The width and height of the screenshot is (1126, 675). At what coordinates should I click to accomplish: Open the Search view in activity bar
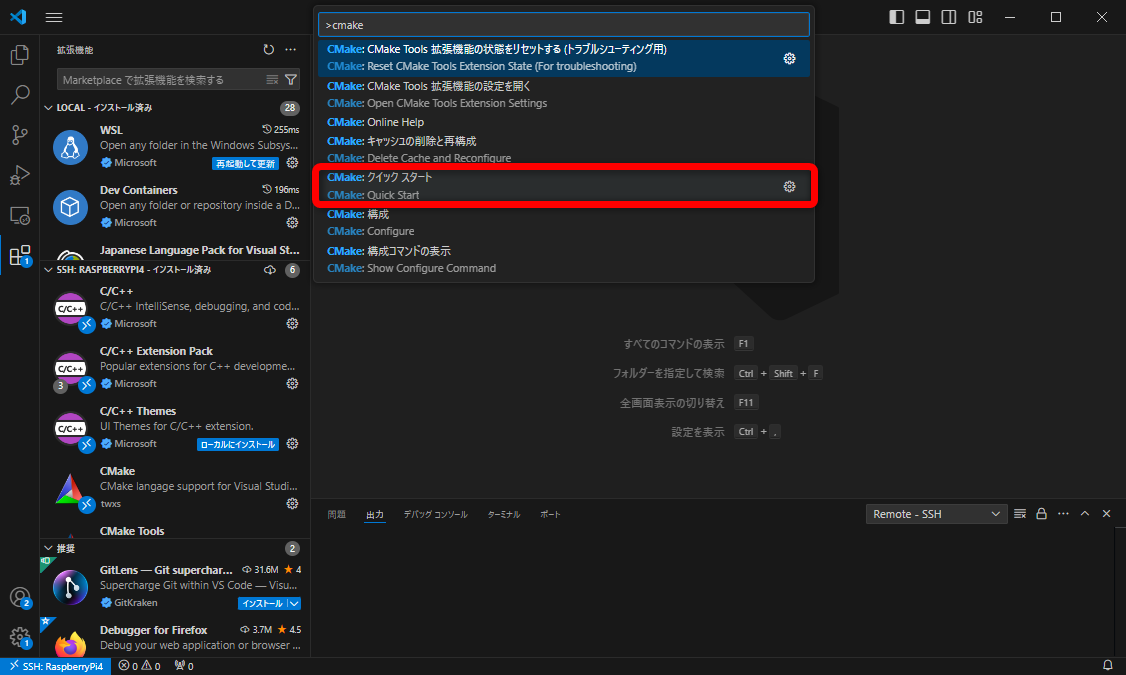pyautogui.click(x=19, y=94)
